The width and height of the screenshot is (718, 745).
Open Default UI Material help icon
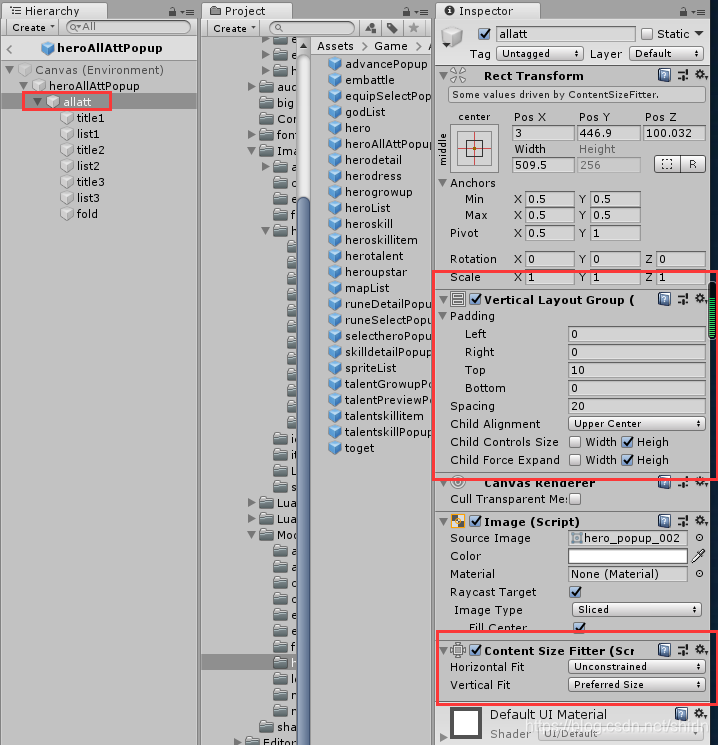point(681,714)
